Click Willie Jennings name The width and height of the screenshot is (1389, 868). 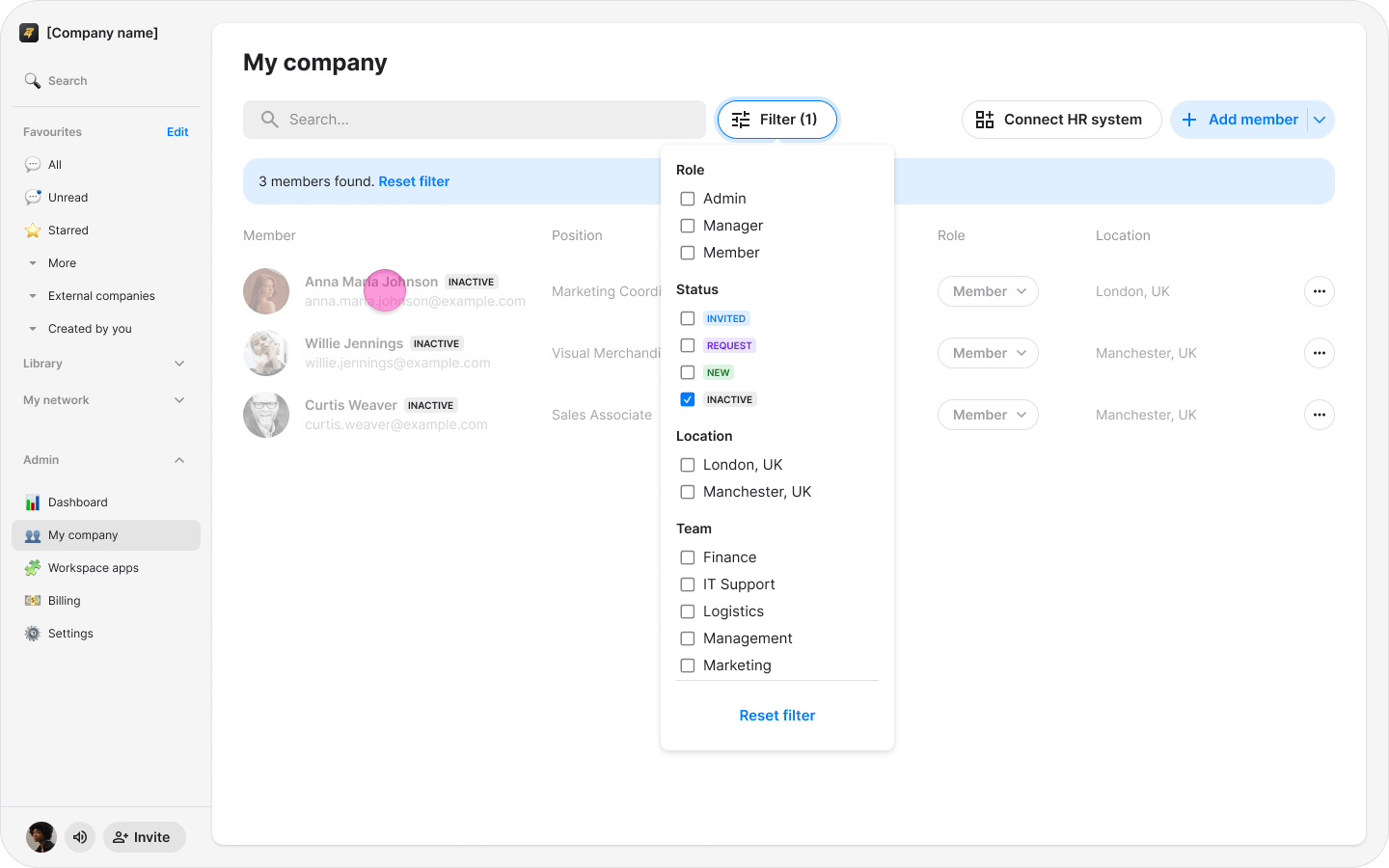pos(354,343)
